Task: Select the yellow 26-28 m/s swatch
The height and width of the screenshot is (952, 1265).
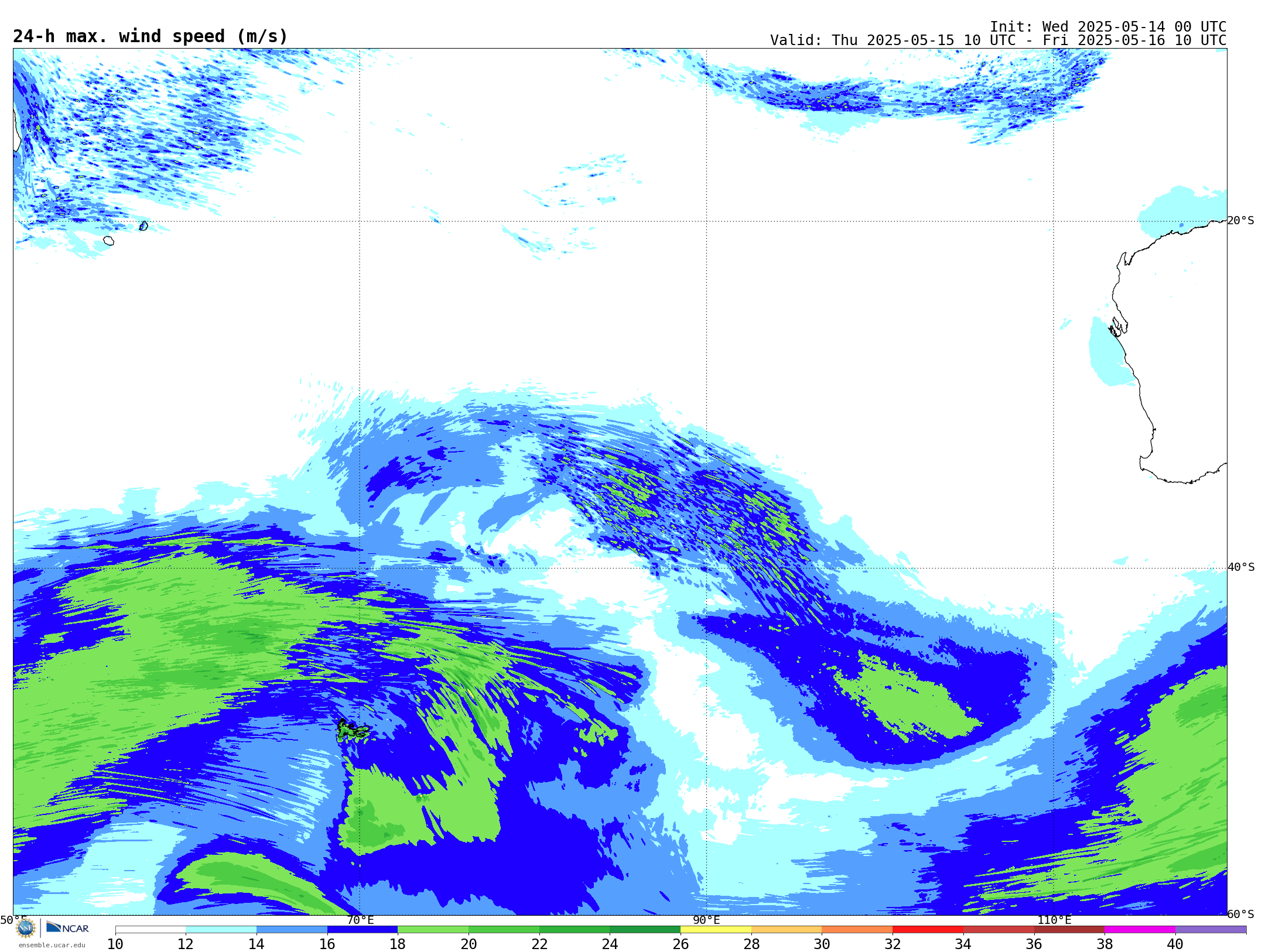Action: tap(716, 930)
